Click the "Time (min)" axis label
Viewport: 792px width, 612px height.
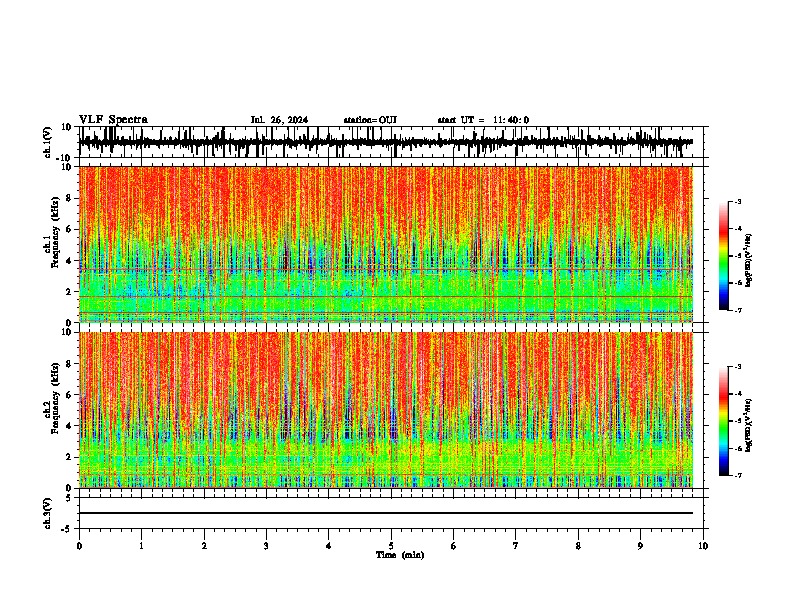(x=400, y=555)
